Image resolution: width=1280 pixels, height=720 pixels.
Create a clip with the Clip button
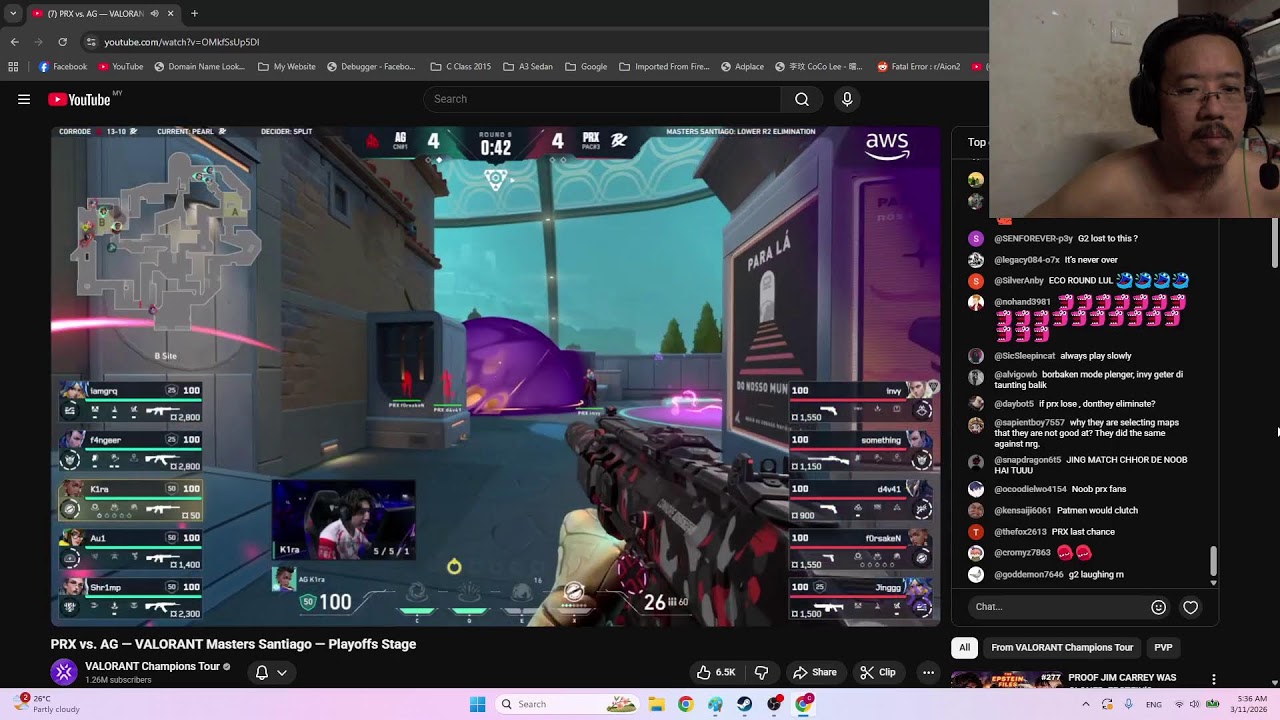878,672
